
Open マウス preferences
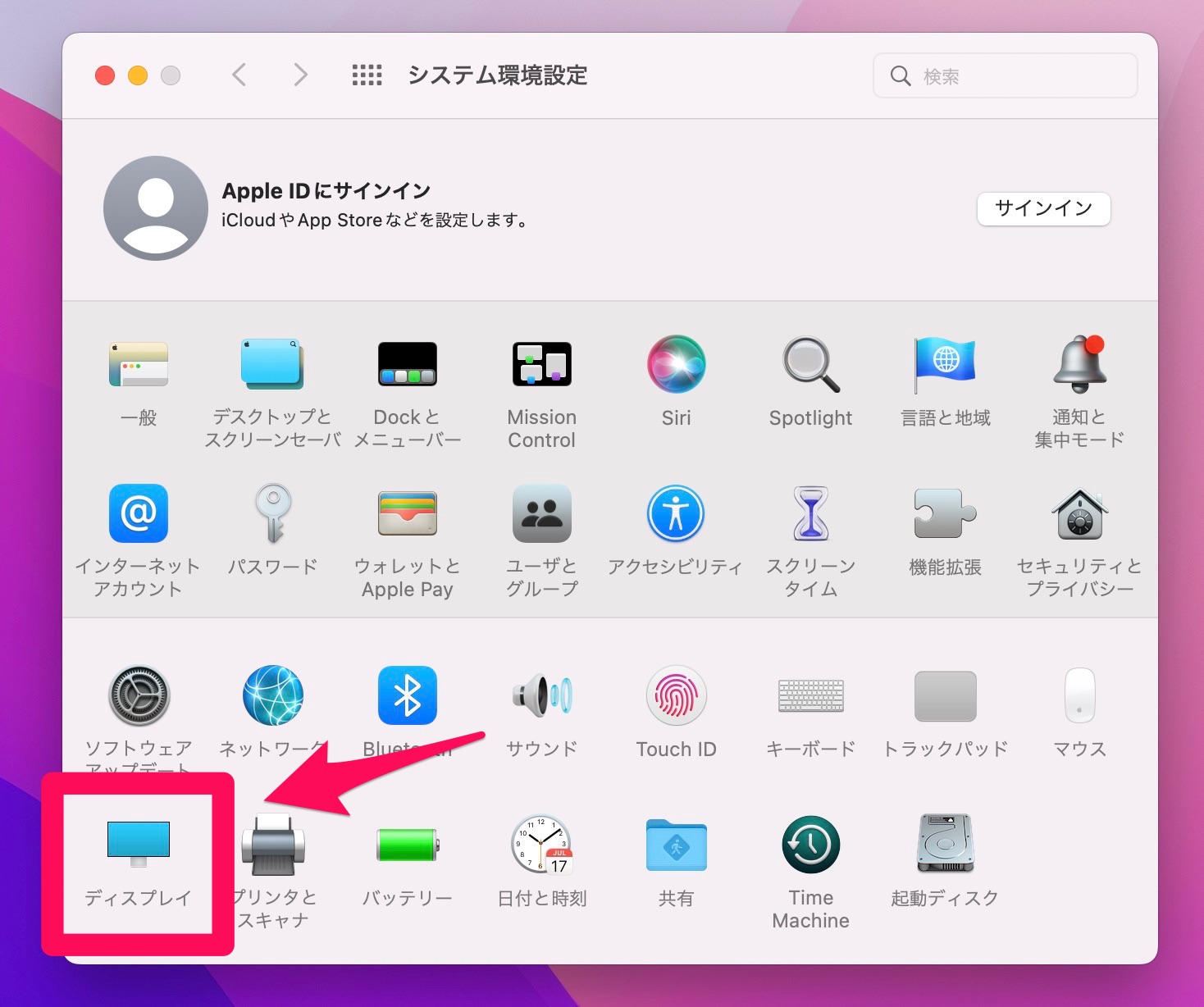coord(1079,695)
